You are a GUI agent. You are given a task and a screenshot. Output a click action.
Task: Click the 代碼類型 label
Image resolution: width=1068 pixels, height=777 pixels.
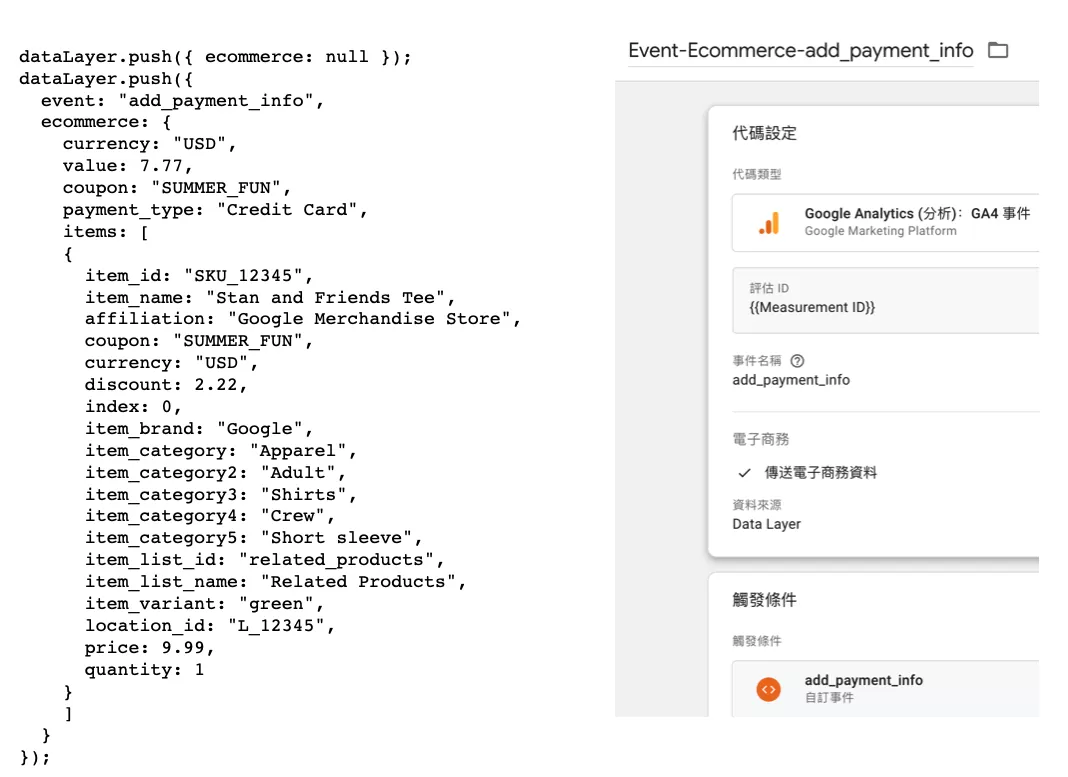pyautogui.click(x=757, y=174)
